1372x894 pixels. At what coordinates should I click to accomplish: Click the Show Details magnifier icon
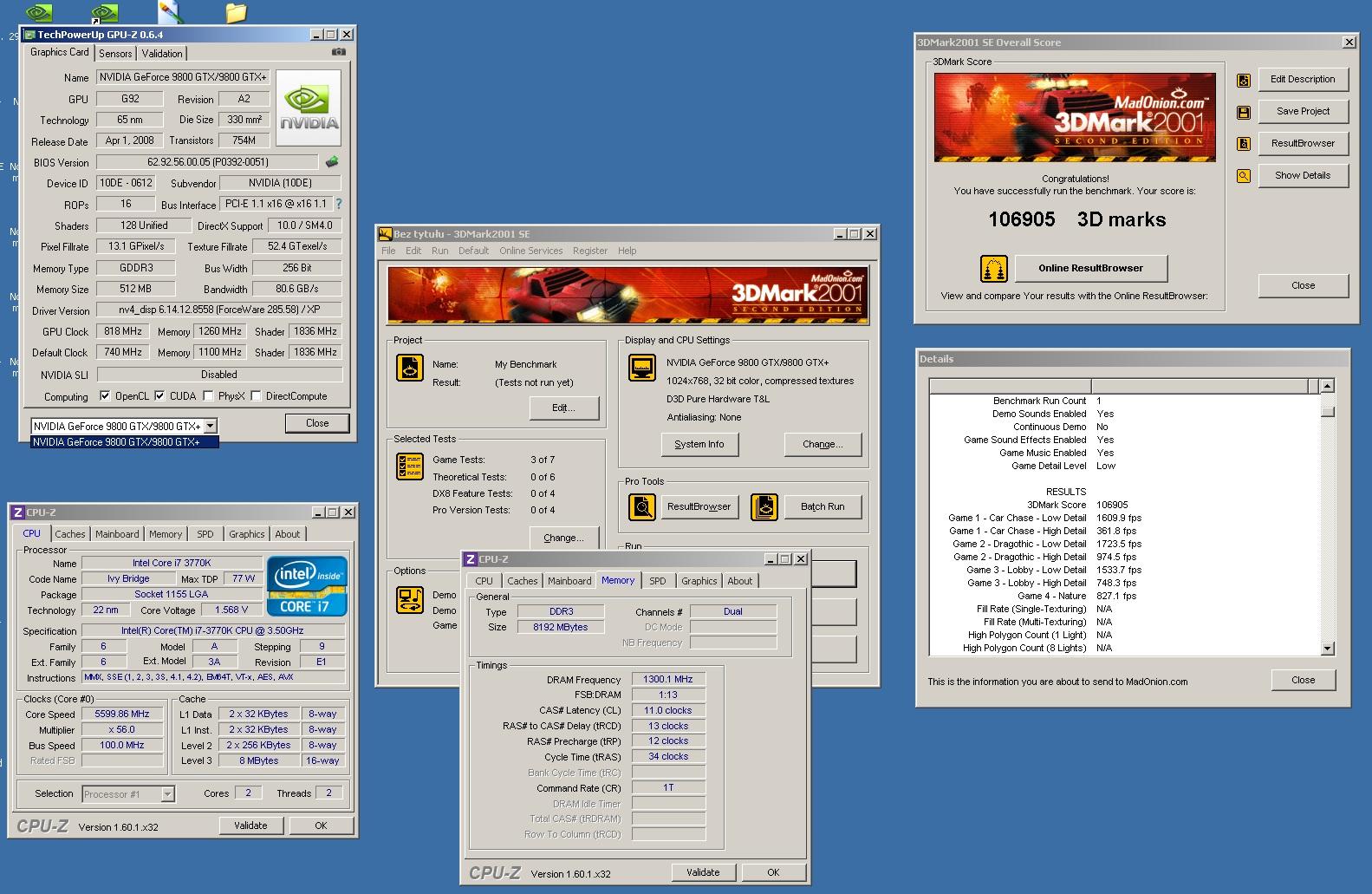(1244, 176)
